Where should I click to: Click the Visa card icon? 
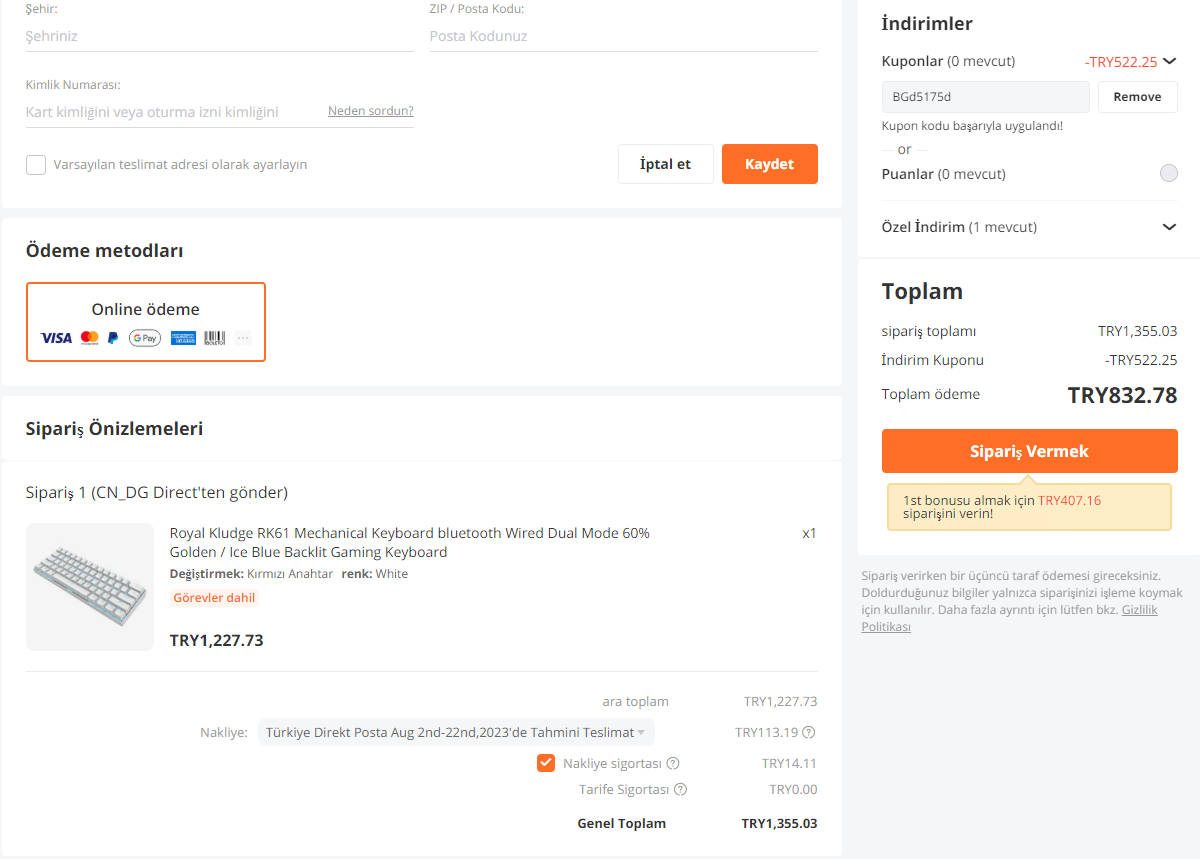pyautogui.click(x=56, y=338)
